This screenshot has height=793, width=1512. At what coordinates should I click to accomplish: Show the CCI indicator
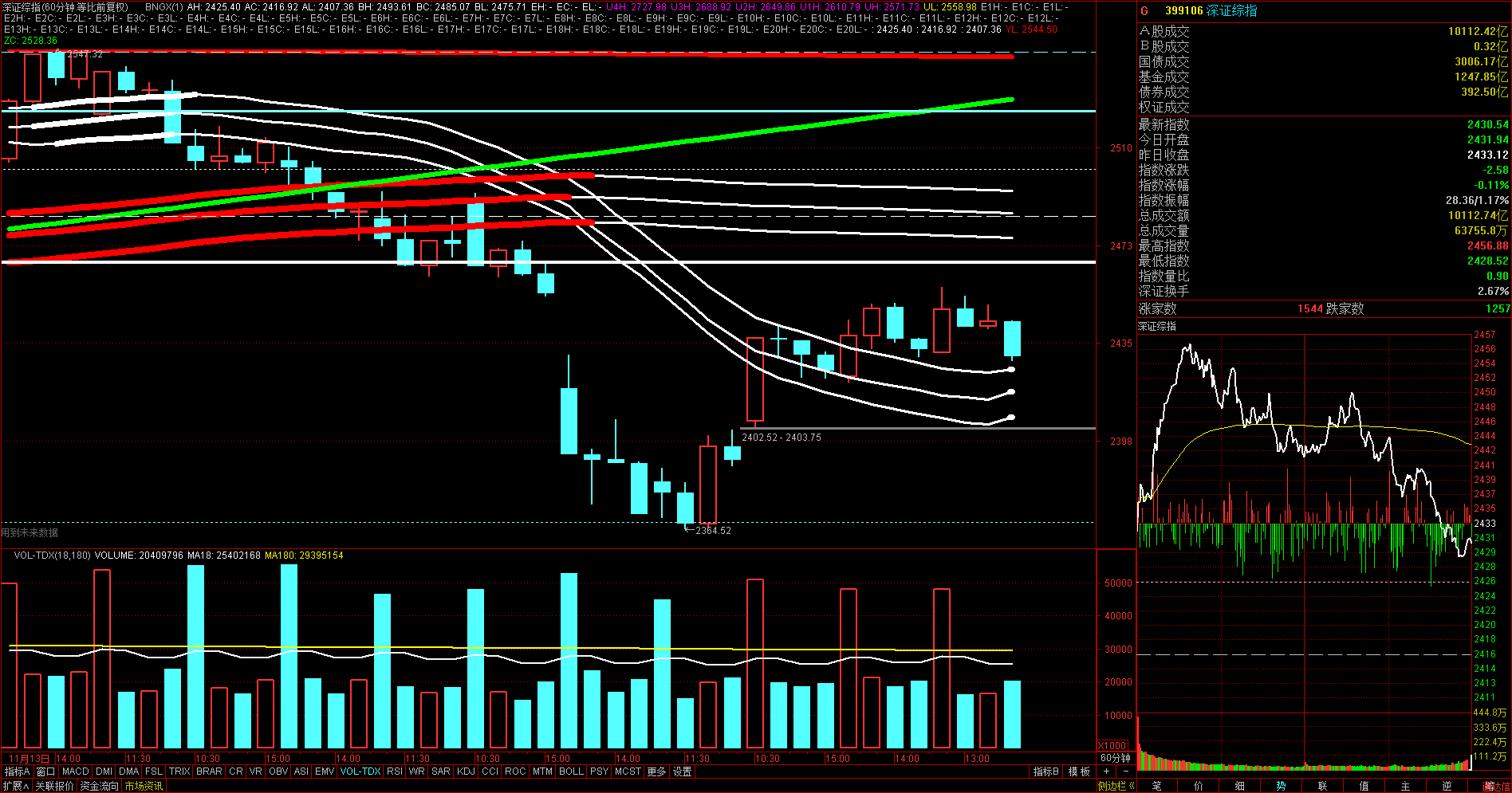pyautogui.click(x=490, y=771)
